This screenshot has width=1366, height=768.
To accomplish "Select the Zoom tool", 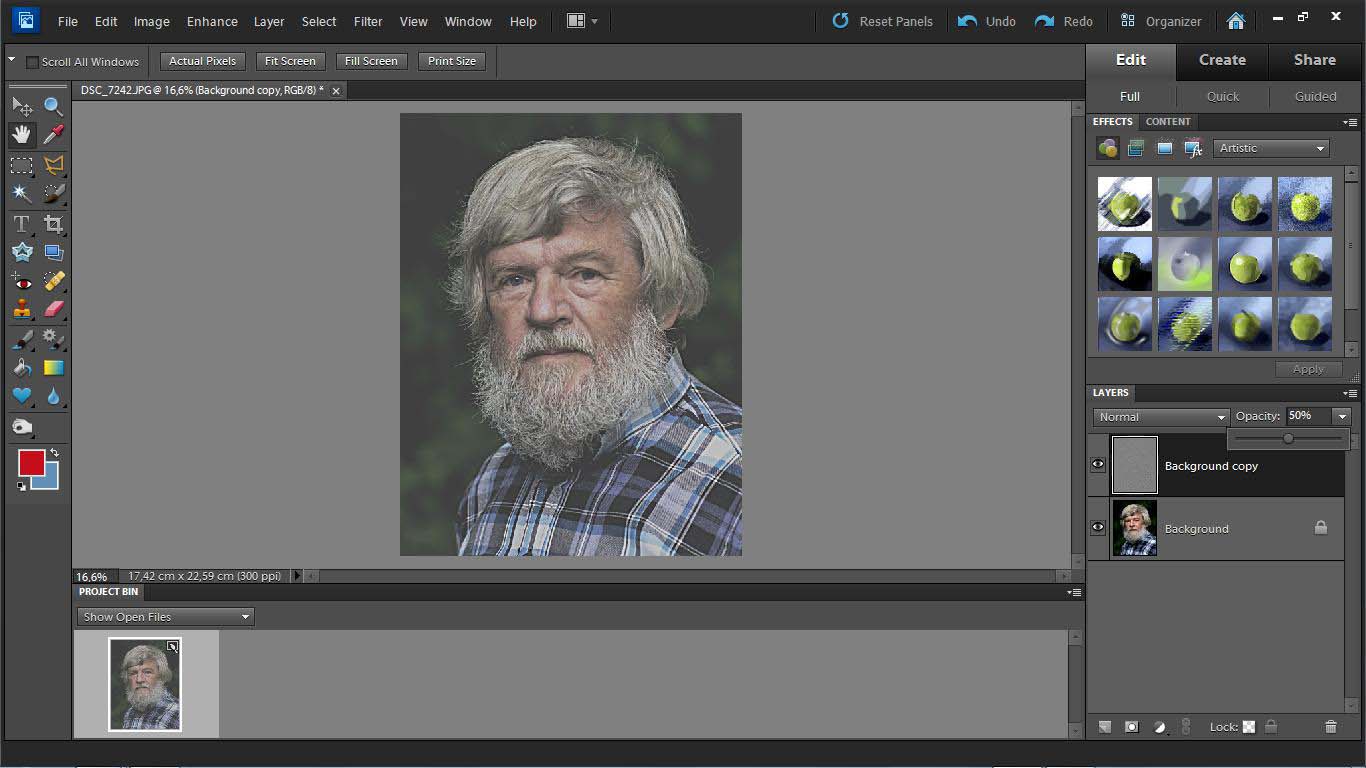I will pos(53,106).
